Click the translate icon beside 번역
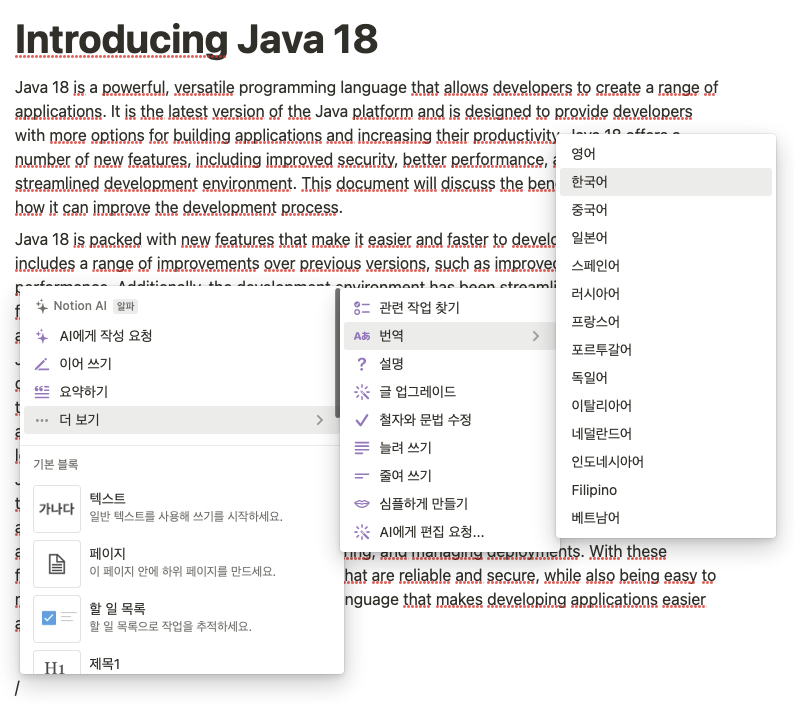This screenshot has height=704, width=794. pyautogui.click(x=362, y=336)
